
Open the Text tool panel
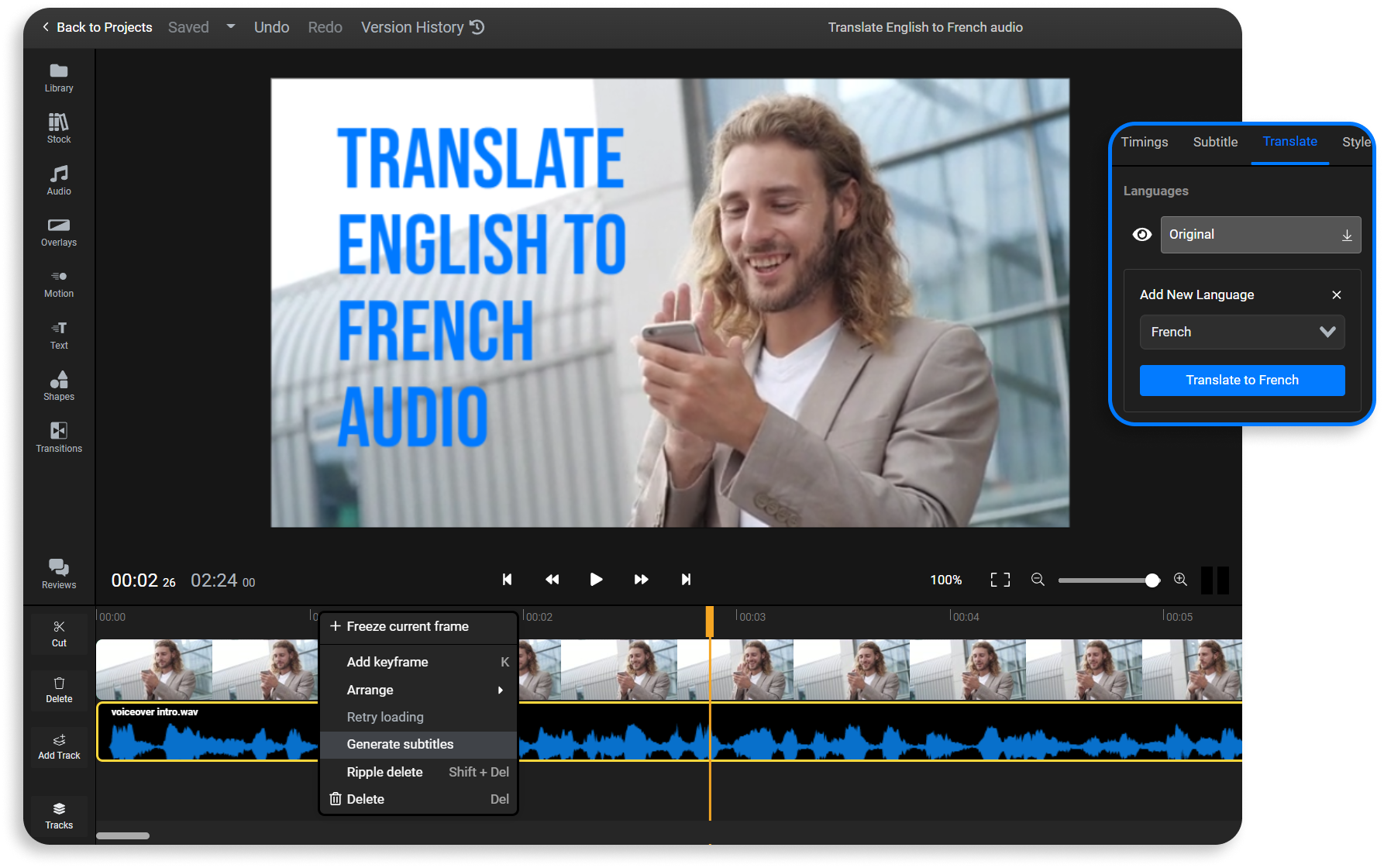click(x=59, y=335)
